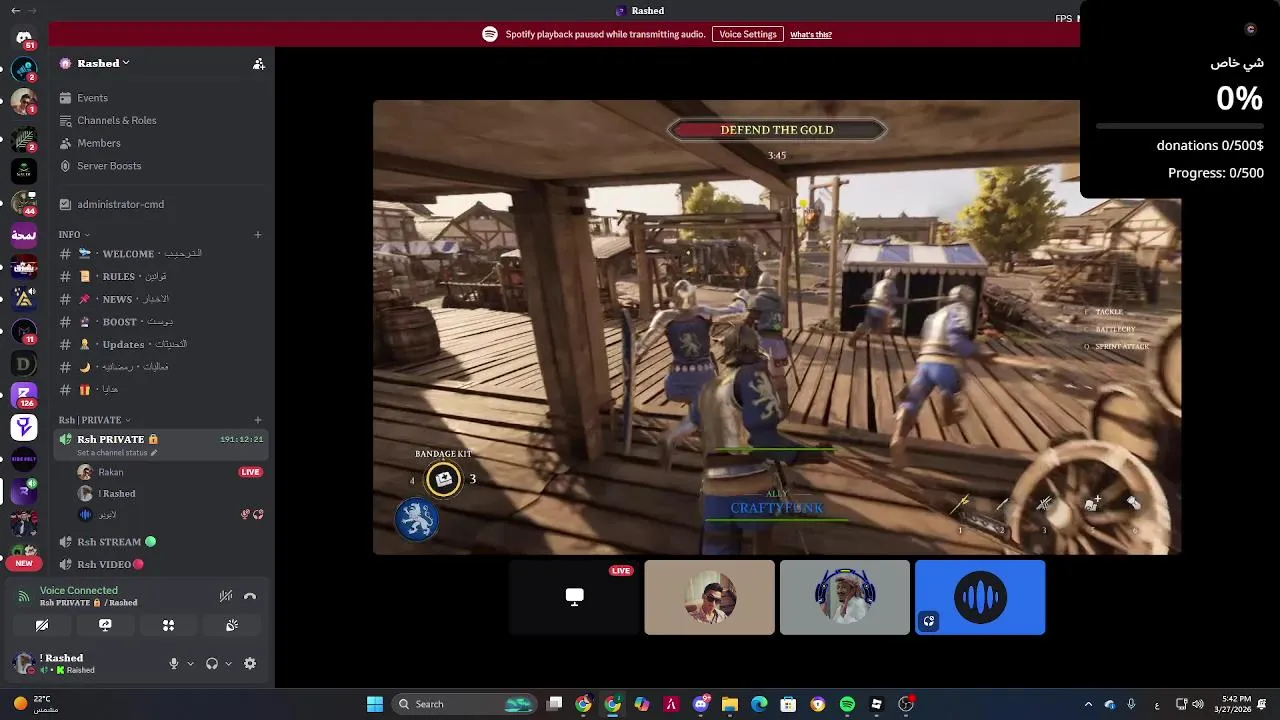Screen dimensions: 1280x720
Task: Deafen using the headphones icon
Action: coord(212,663)
